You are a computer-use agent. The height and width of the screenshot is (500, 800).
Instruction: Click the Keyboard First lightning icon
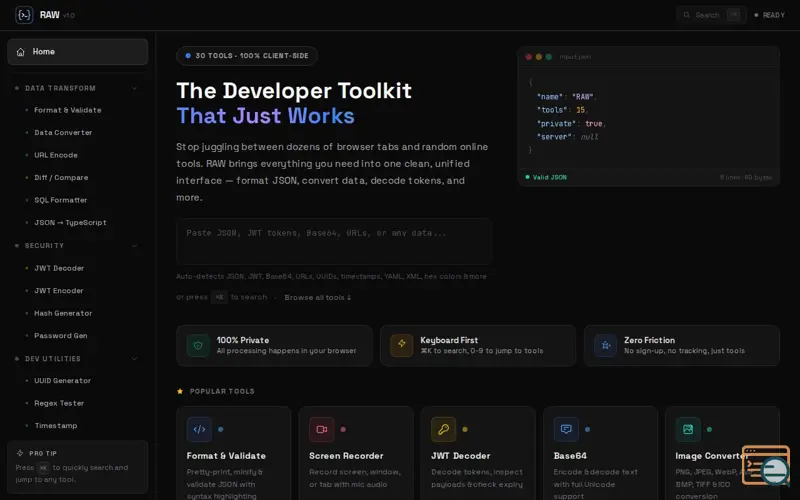pyautogui.click(x=402, y=345)
